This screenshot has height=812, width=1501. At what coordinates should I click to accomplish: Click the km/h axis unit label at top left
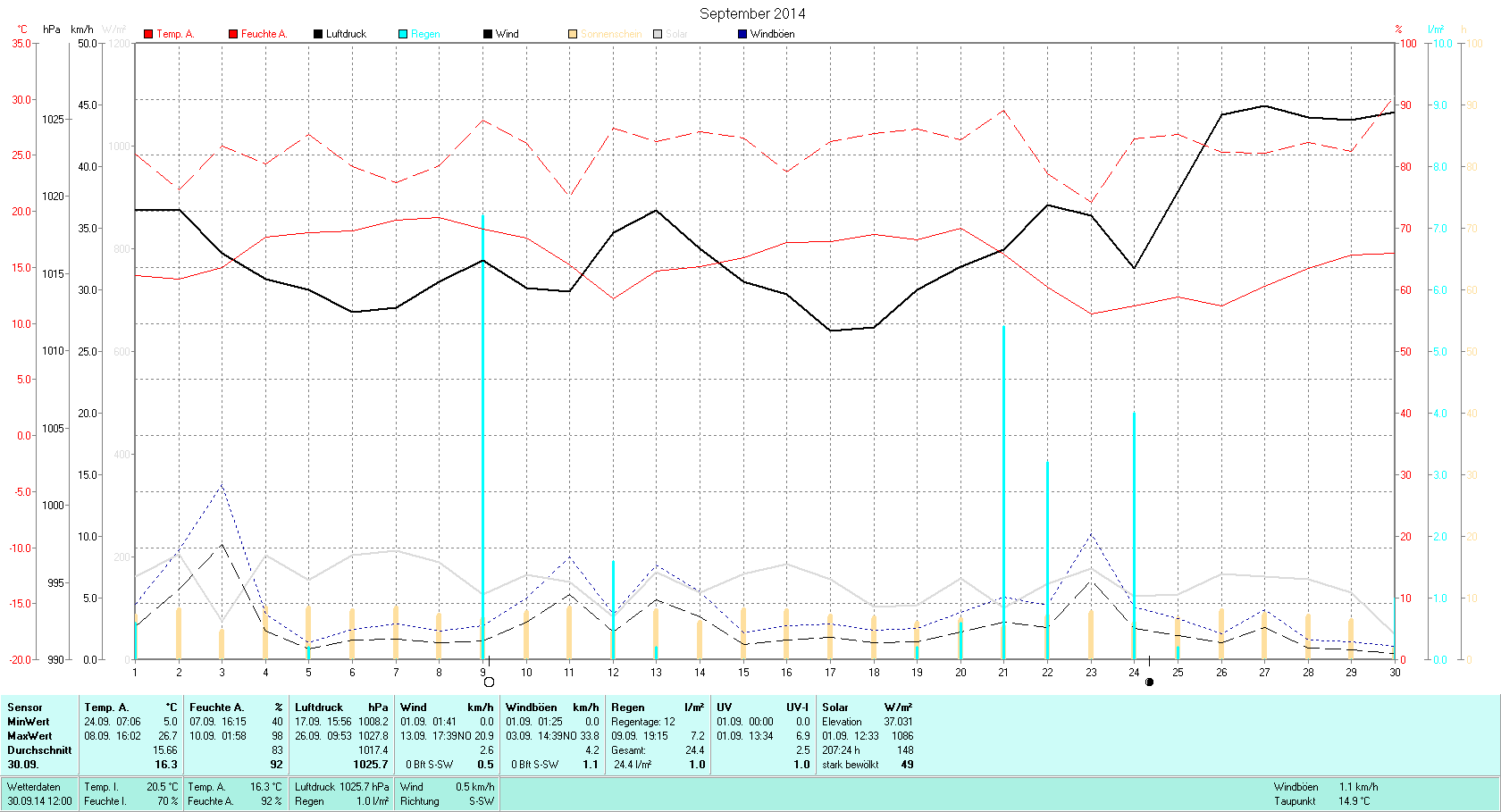pyautogui.click(x=82, y=29)
